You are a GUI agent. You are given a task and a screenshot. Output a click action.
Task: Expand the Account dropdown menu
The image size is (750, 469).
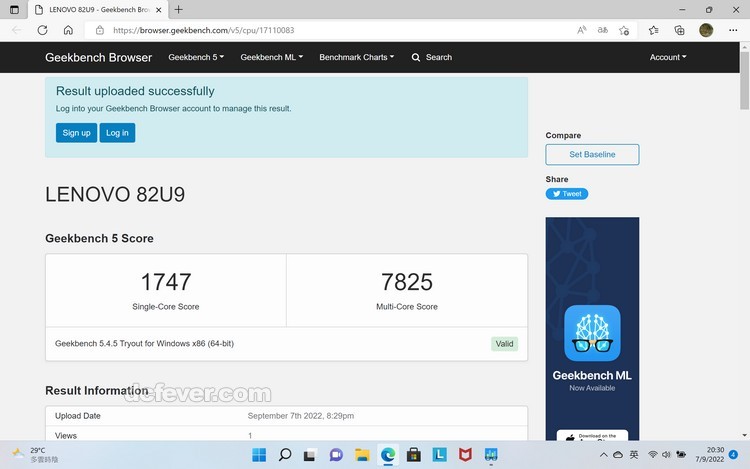click(x=668, y=57)
